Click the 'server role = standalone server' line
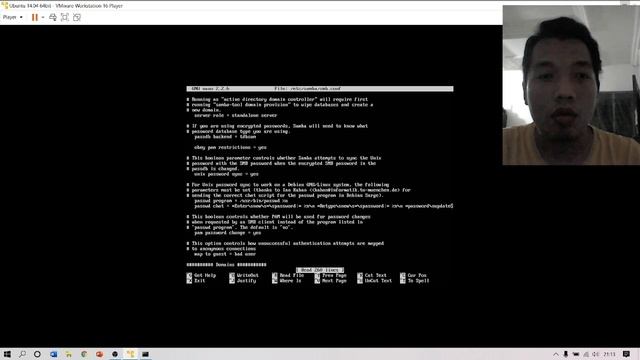This screenshot has width=640, height=360. point(236,116)
